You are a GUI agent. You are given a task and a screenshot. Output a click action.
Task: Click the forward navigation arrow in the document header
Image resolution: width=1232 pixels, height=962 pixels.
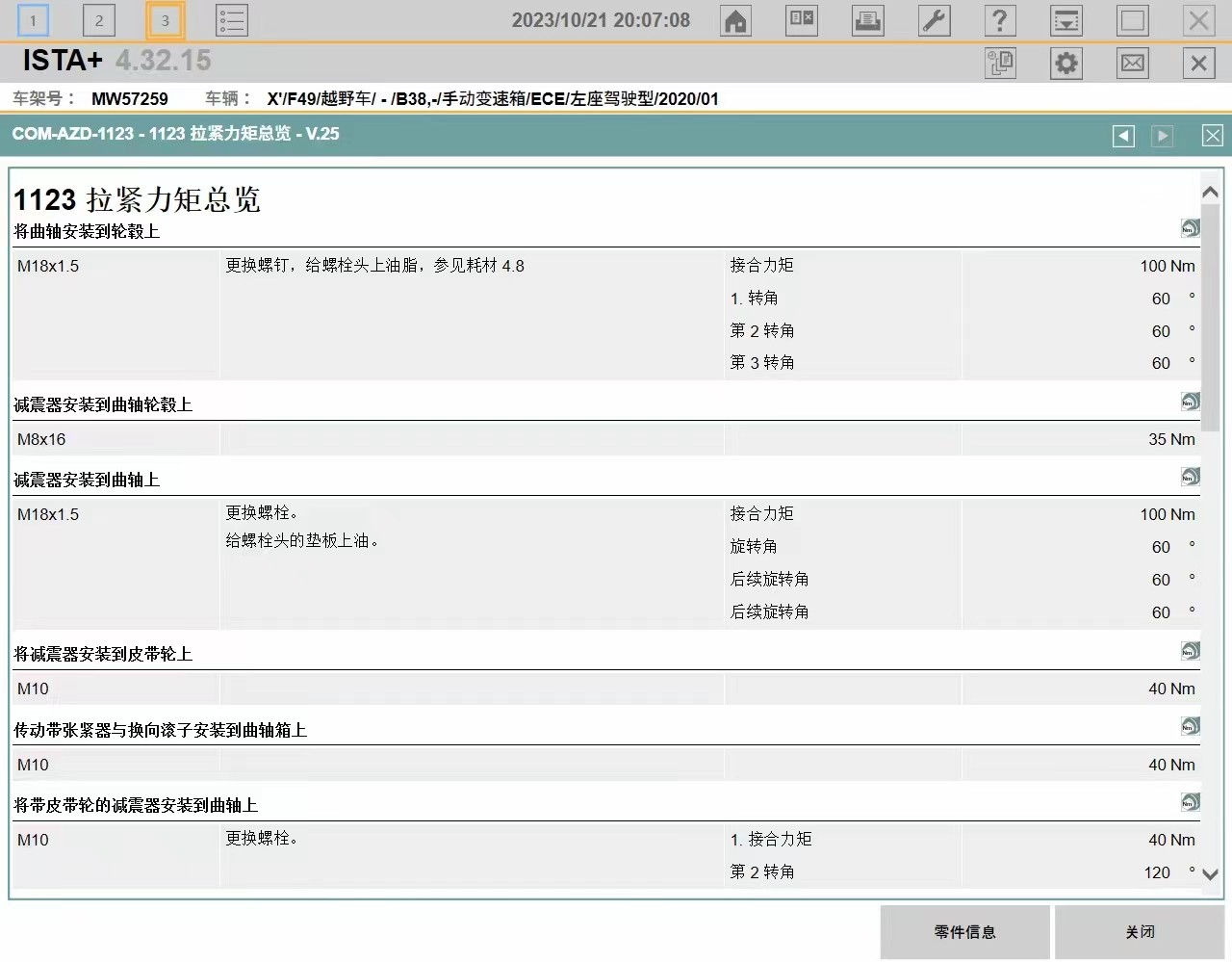[1163, 136]
